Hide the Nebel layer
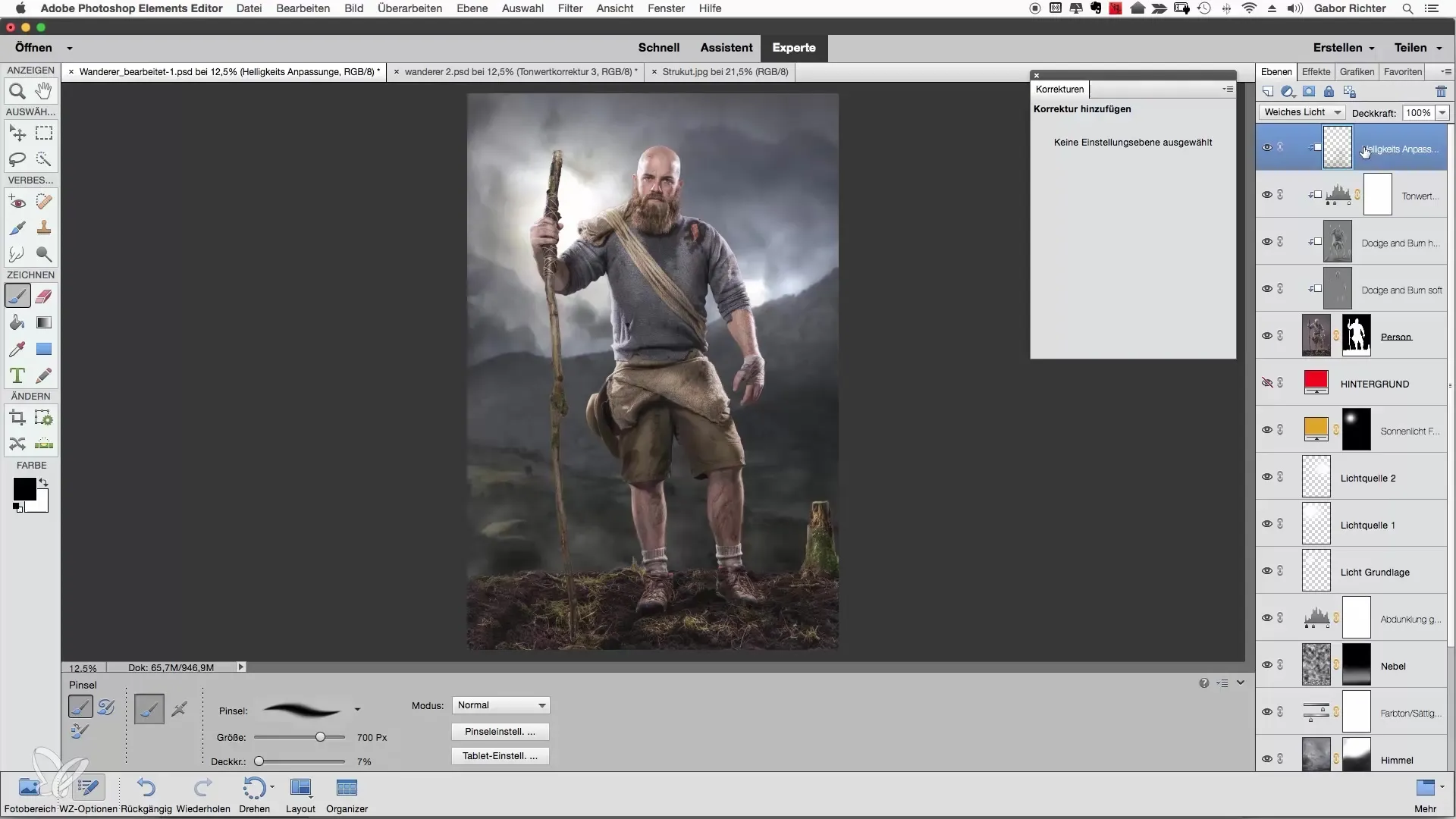The width and height of the screenshot is (1456, 819). pyautogui.click(x=1267, y=665)
